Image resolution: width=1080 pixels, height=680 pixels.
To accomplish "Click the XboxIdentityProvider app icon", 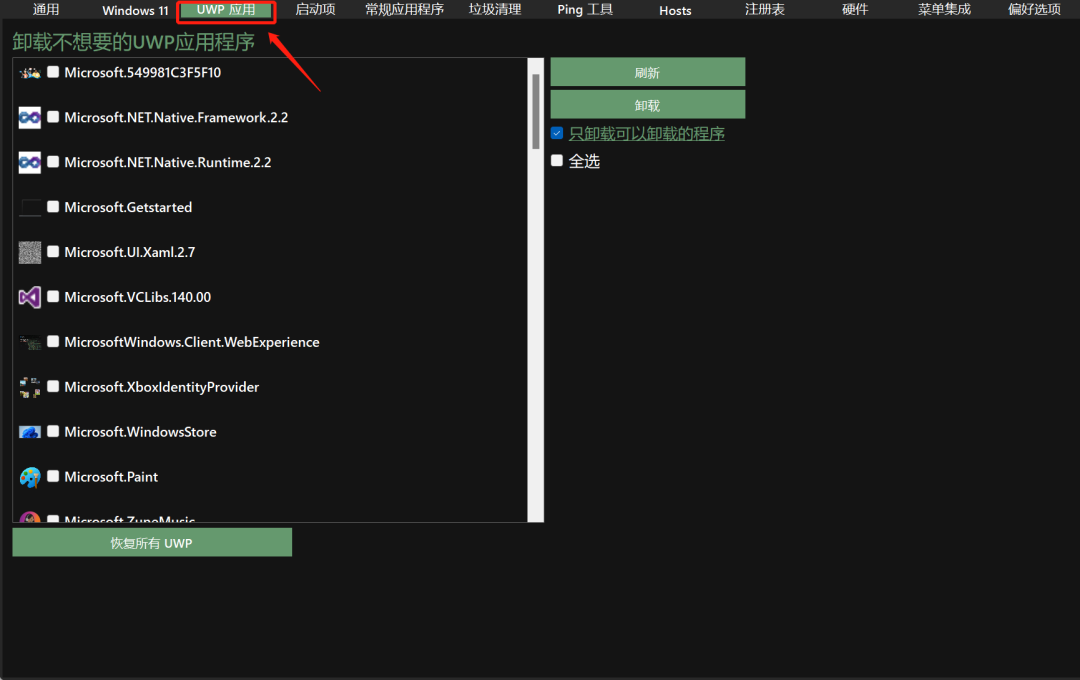I will 30,387.
